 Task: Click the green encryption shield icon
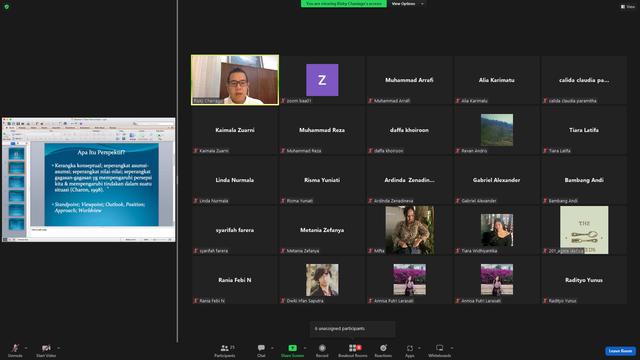pyautogui.click(x=7, y=7)
